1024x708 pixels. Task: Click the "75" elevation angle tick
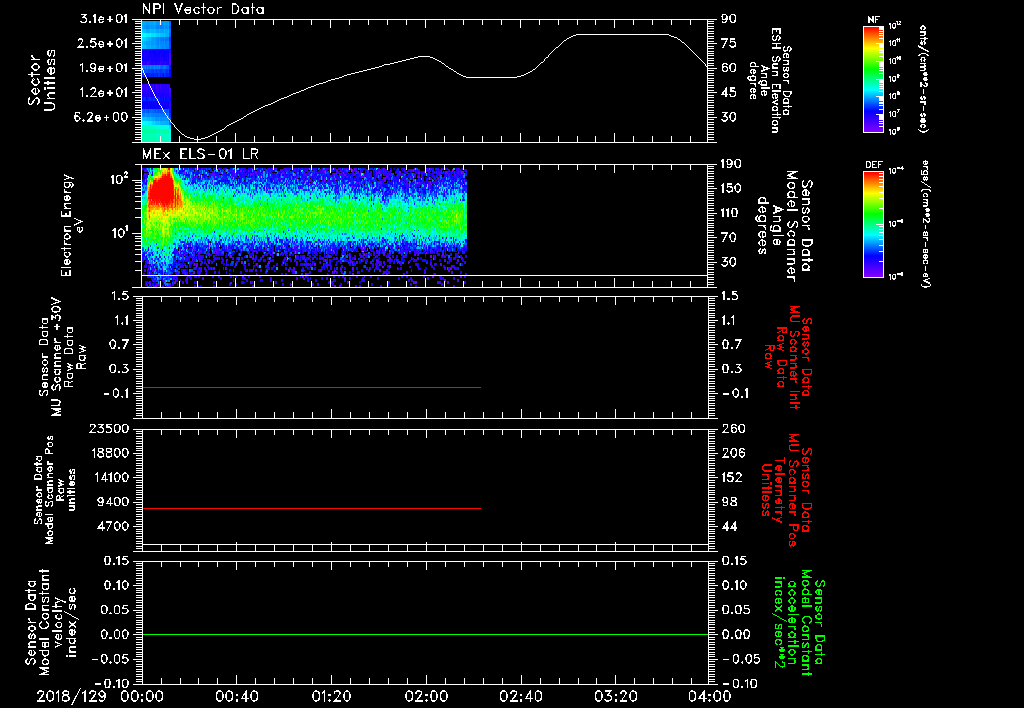pyautogui.click(x=729, y=43)
